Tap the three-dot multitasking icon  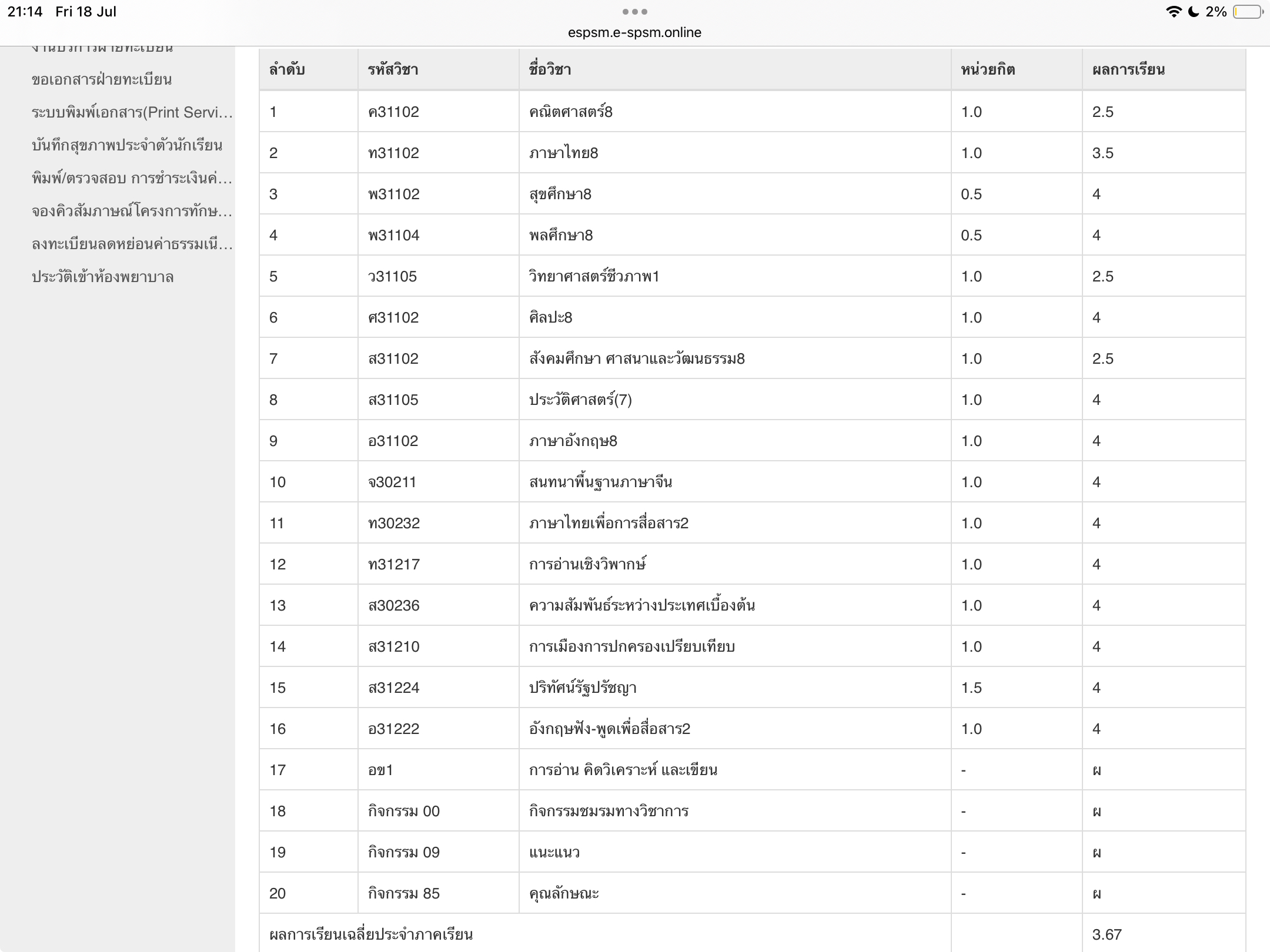[634, 12]
